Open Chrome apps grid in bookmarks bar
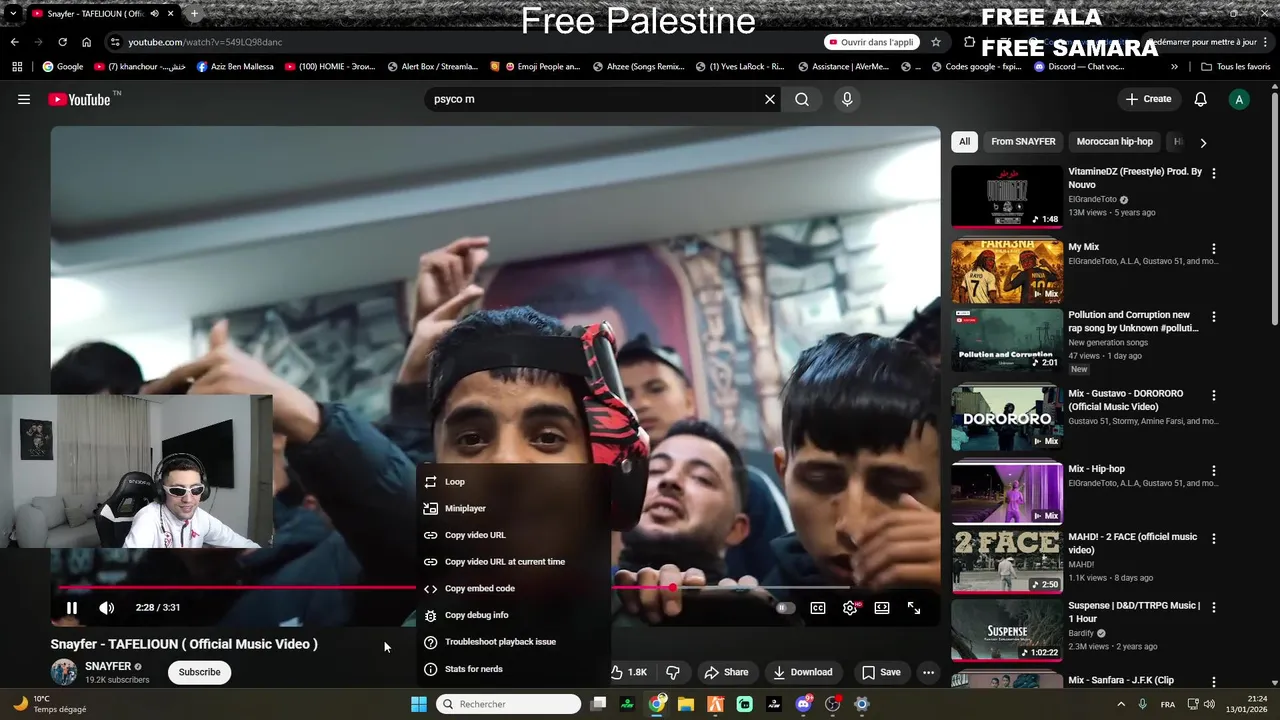 17,67
